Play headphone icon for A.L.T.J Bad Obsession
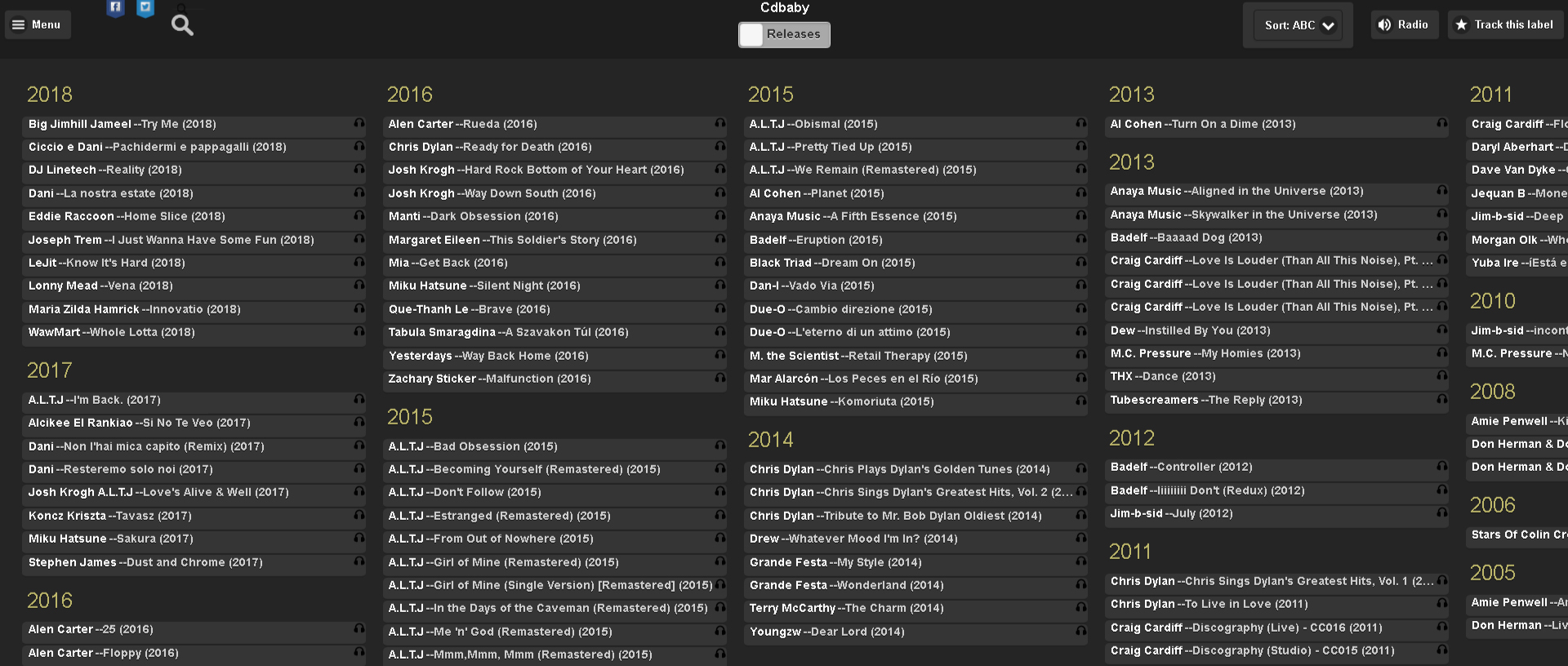The image size is (1568, 666). pos(720,446)
